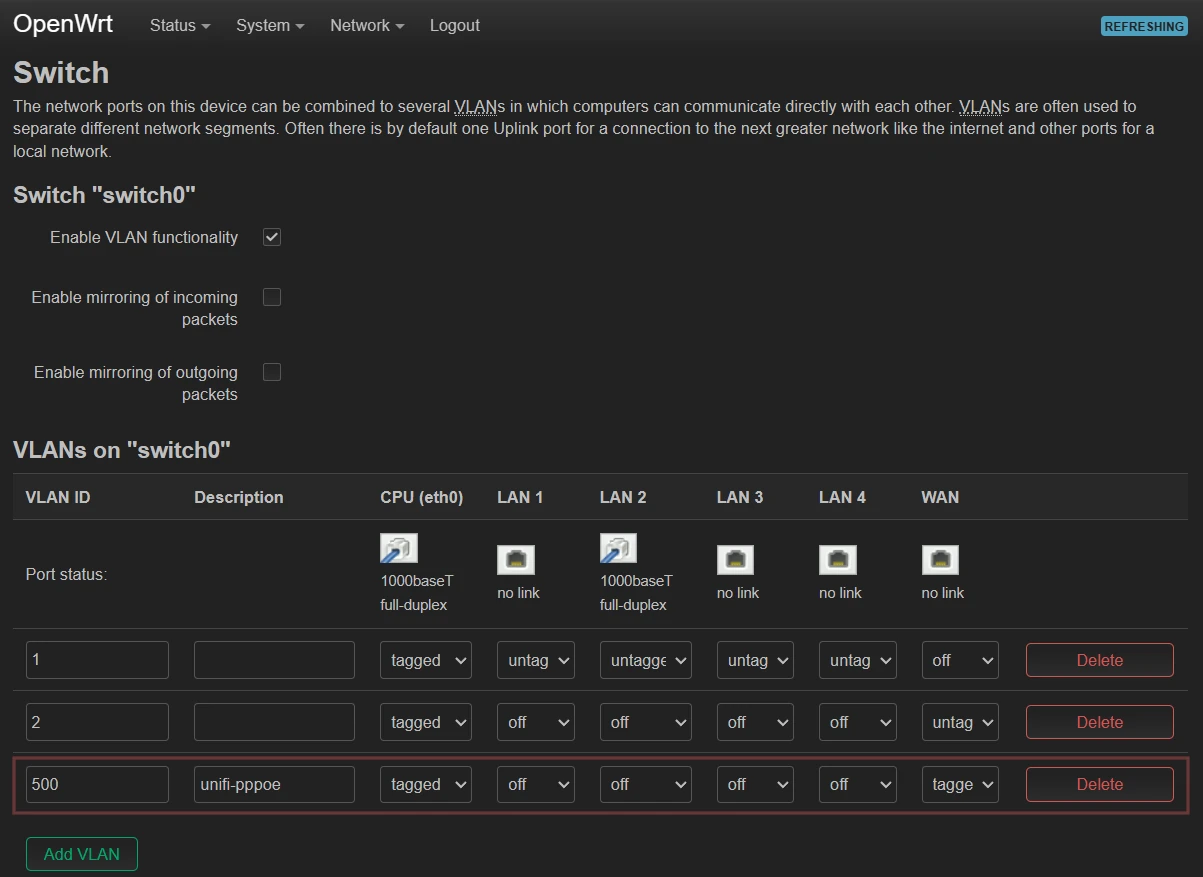Open the System menu
The height and width of the screenshot is (877, 1203).
point(270,26)
